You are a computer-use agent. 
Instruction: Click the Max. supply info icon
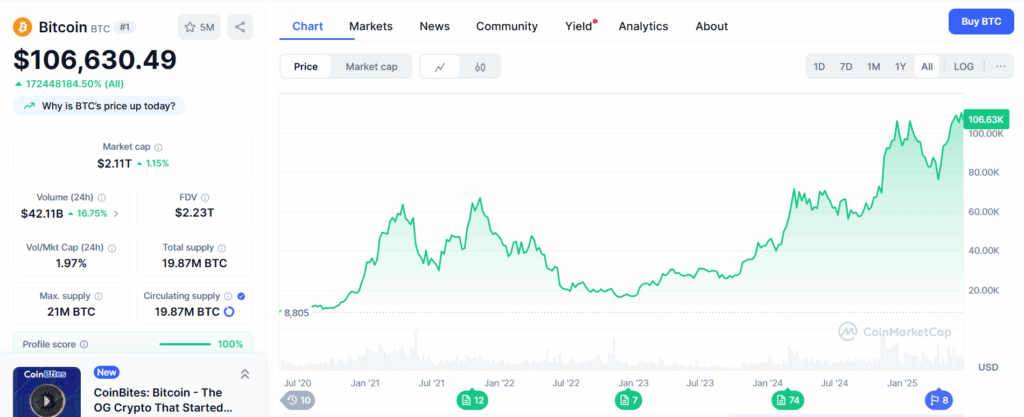click(x=99, y=296)
